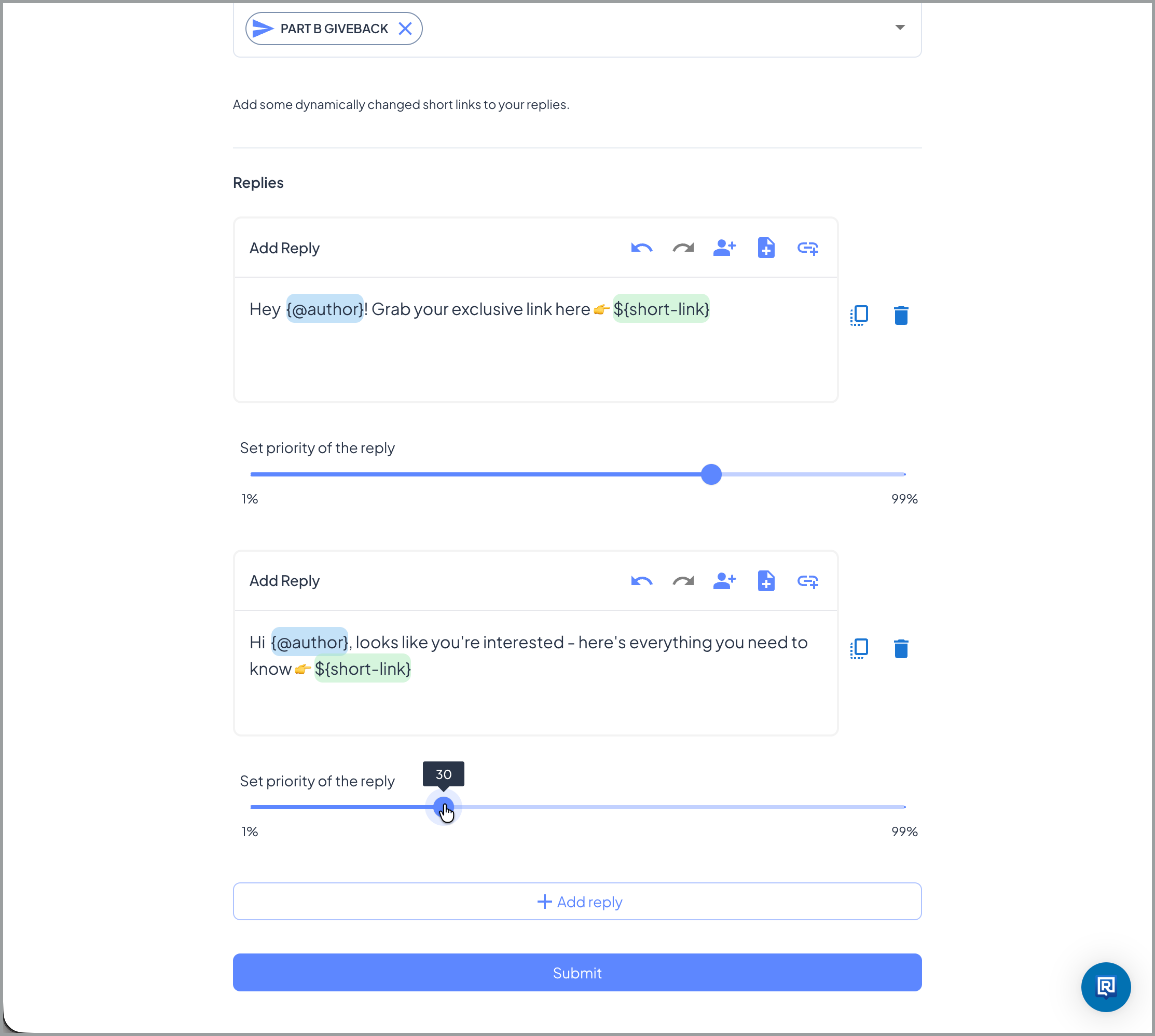The image size is (1155, 1036).
Task: Add template file in second reply toolbar
Action: (x=766, y=581)
